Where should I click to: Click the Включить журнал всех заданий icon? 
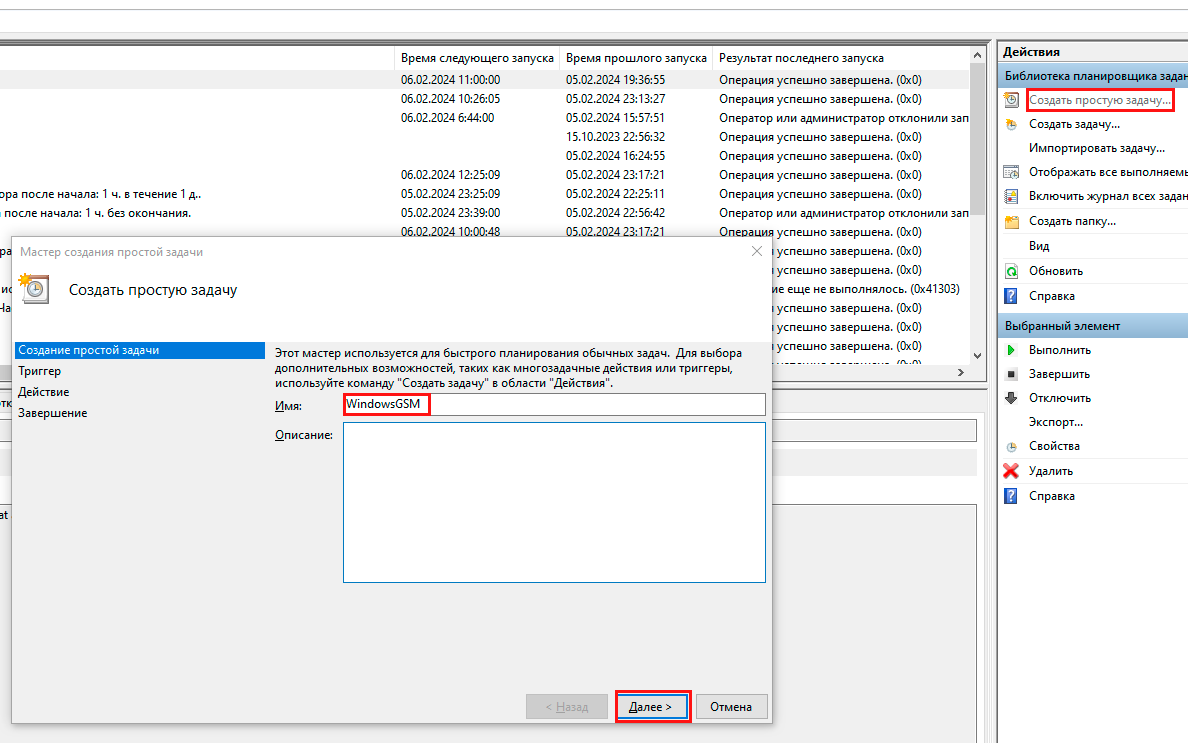1011,196
